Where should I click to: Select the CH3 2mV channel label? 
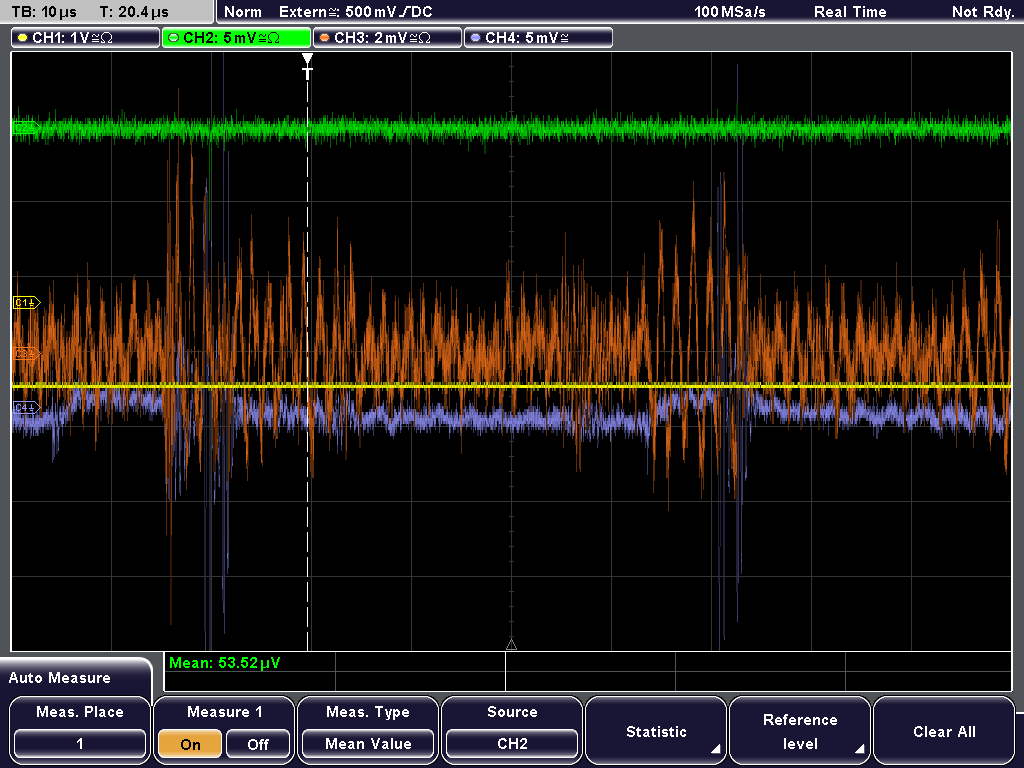(387, 38)
